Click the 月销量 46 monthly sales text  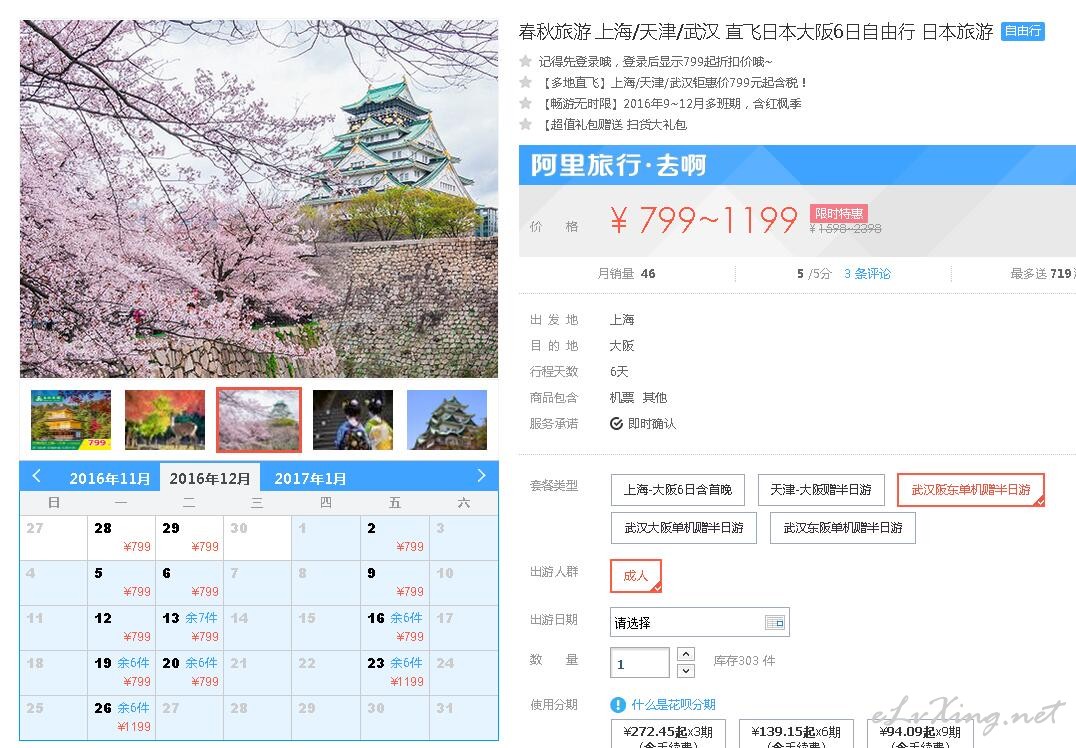[626, 274]
